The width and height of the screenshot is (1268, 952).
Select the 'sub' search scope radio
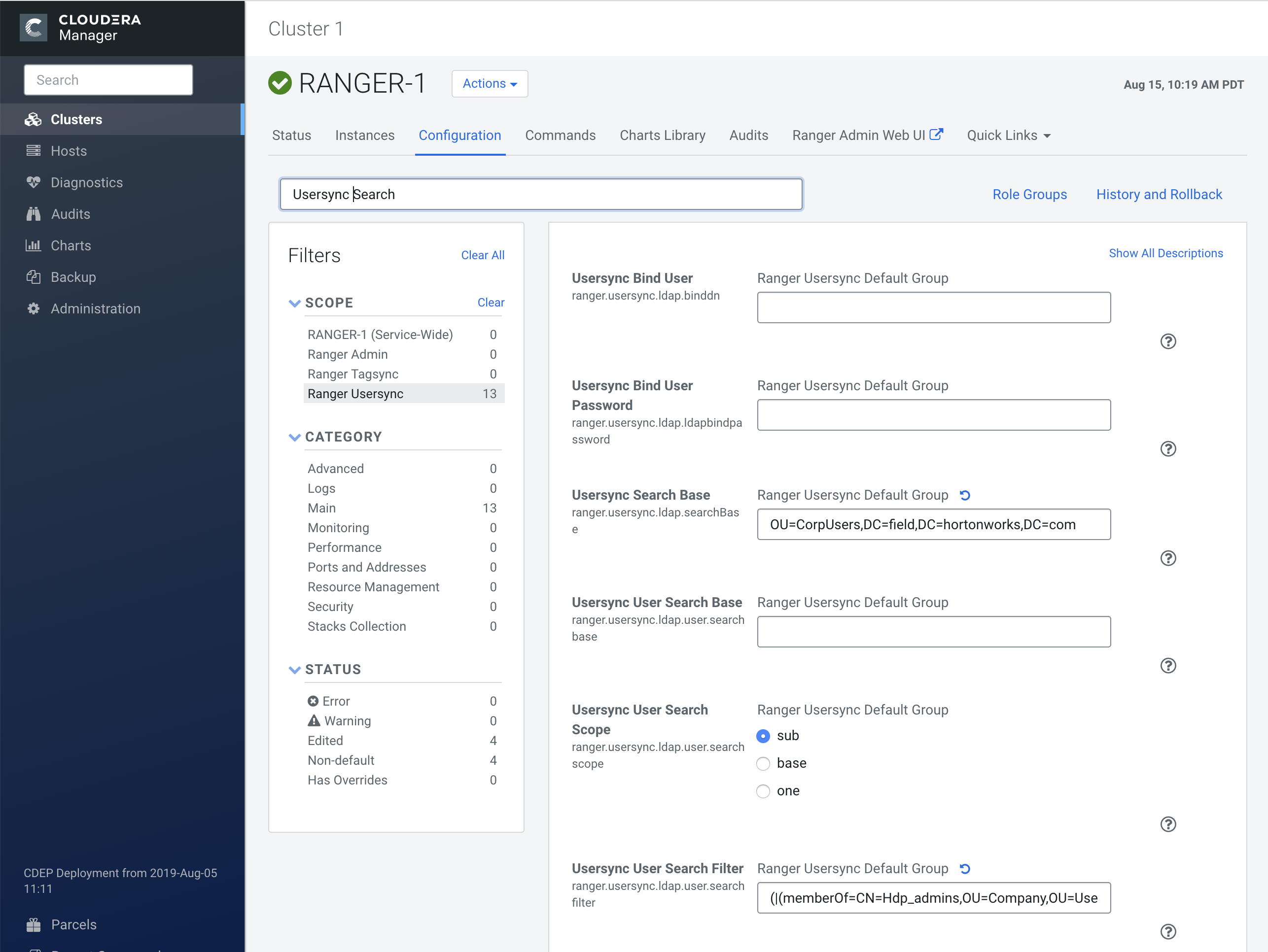tap(763, 736)
